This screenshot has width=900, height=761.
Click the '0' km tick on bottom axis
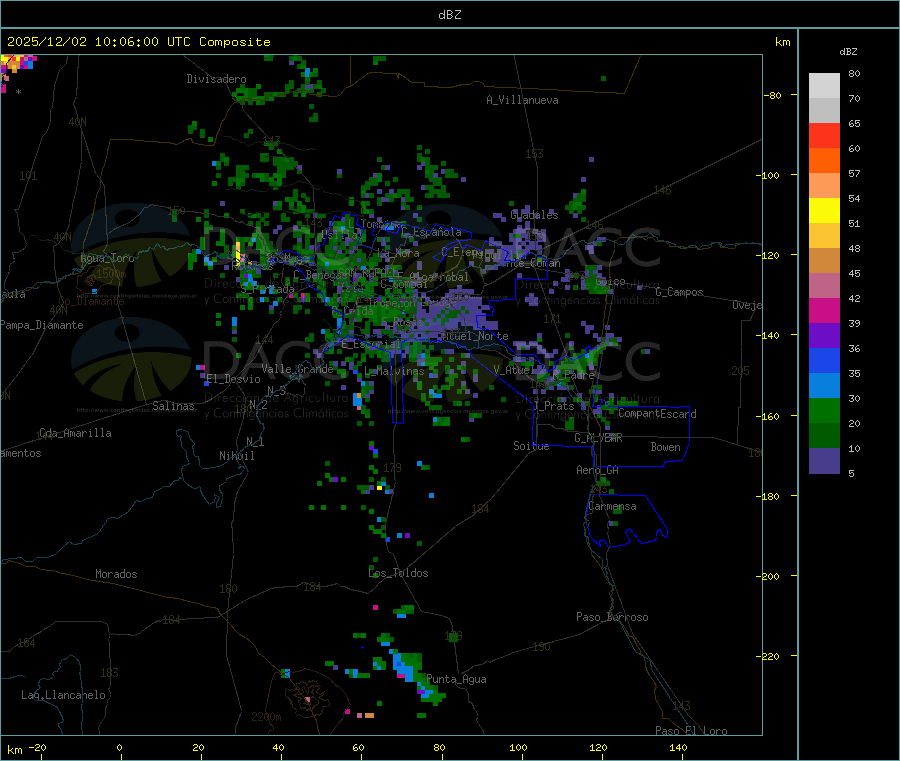[119, 747]
